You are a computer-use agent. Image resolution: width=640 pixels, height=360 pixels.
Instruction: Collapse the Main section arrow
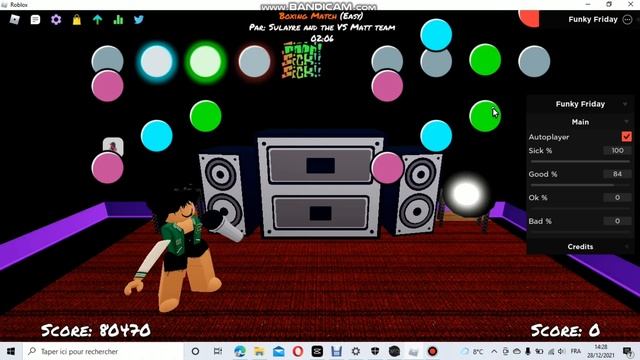click(x=627, y=122)
